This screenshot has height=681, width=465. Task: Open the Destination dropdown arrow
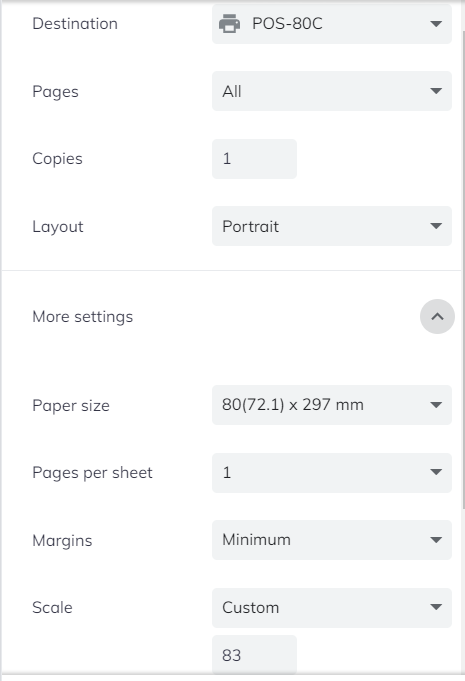click(x=436, y=23)
